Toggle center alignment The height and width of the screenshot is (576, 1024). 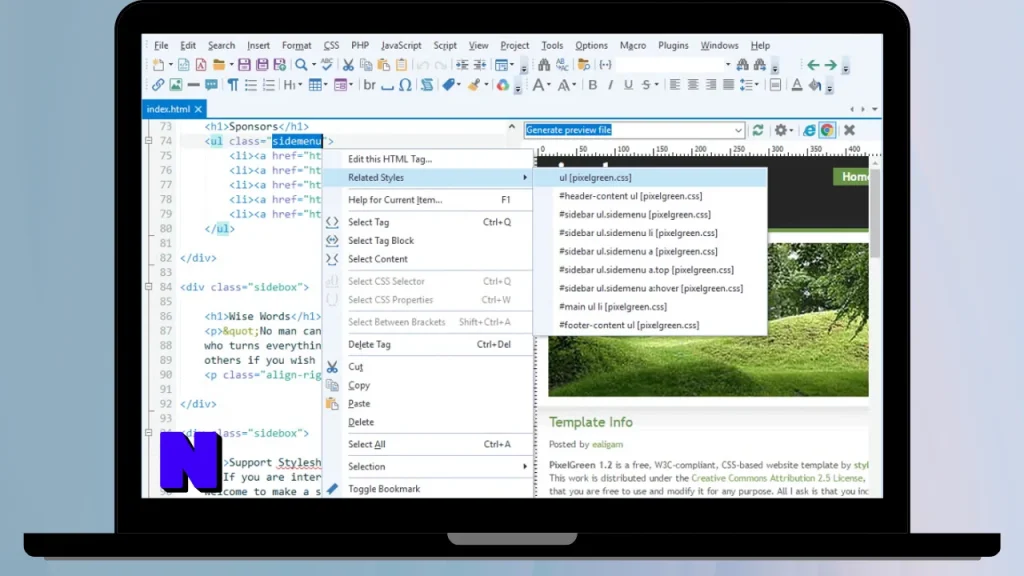point(692,85)
